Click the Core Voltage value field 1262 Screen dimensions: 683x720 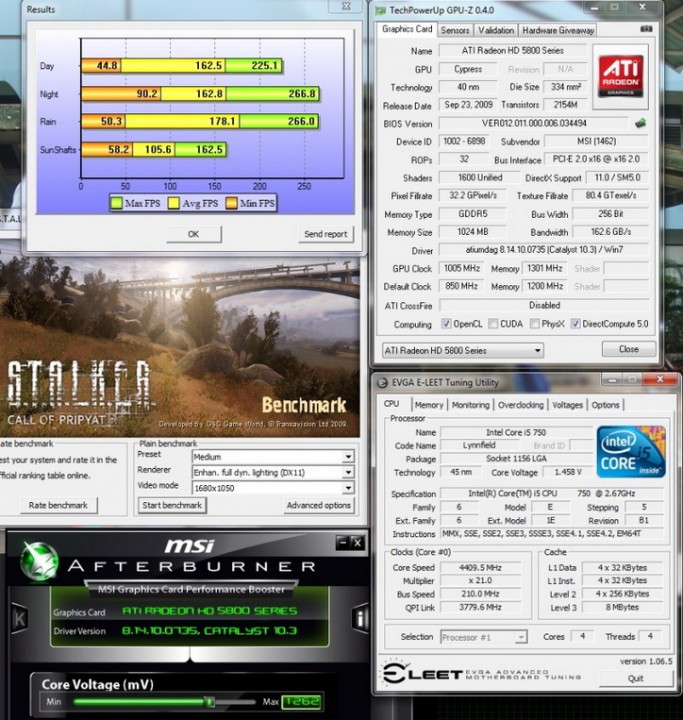pyautogui.click(x=301, y=701)
